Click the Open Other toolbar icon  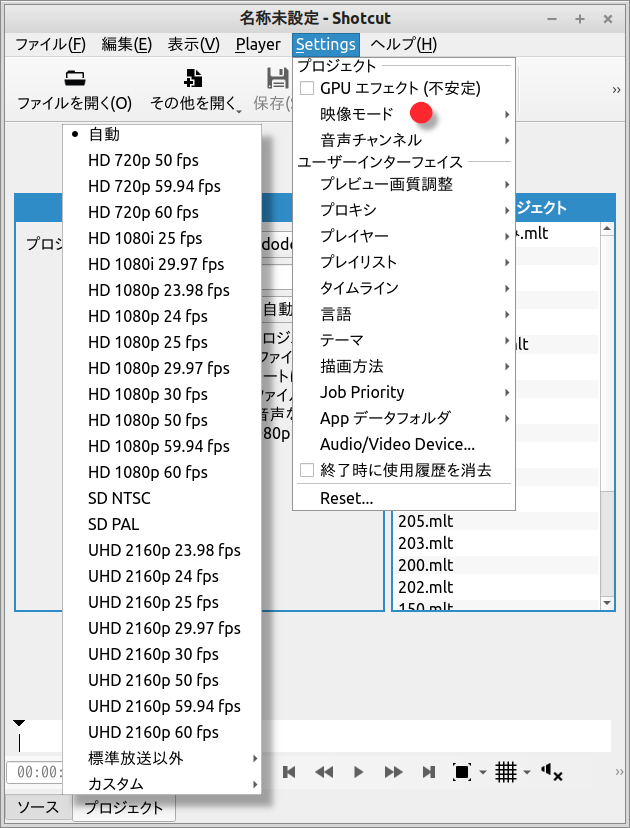pyautogui.click(x=195, y=79)
